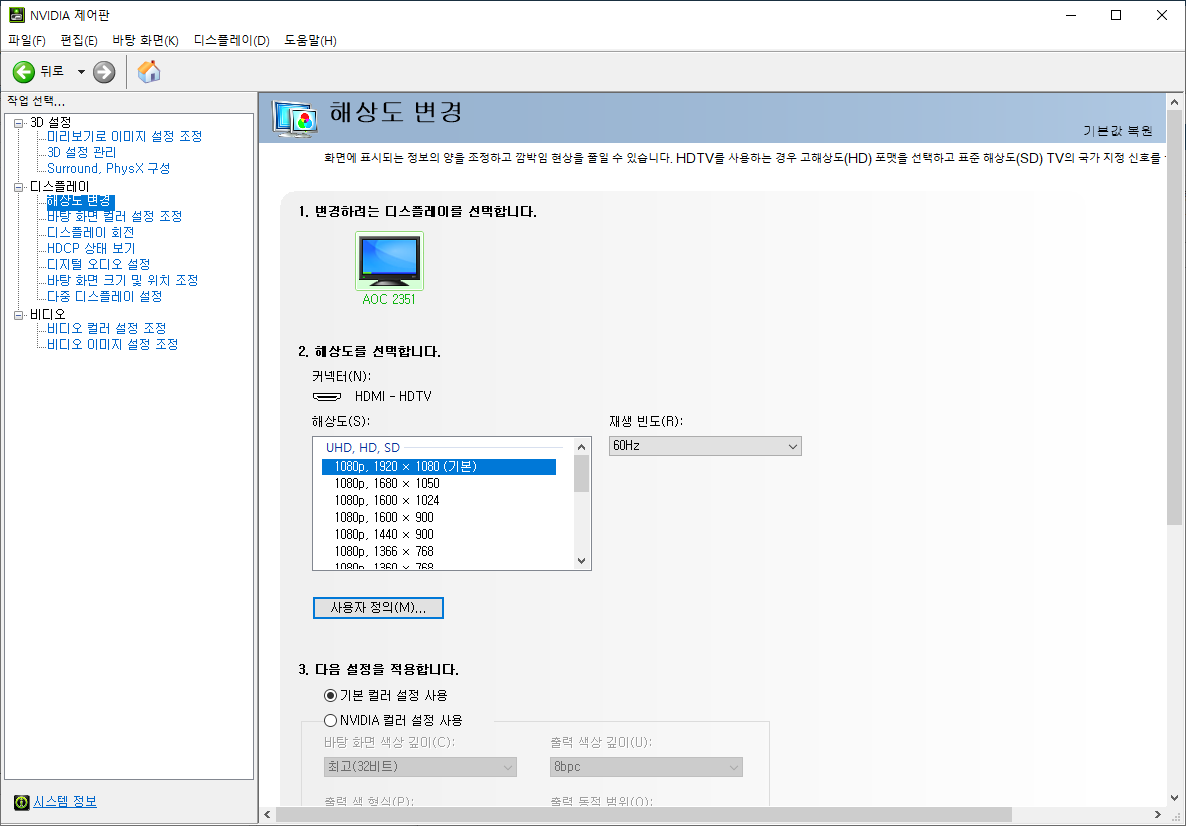The height and width of the screenshot is (826, 1186).
Task: Collapse the 디스플레이 tree node
Action: click(x=19, y=188)
